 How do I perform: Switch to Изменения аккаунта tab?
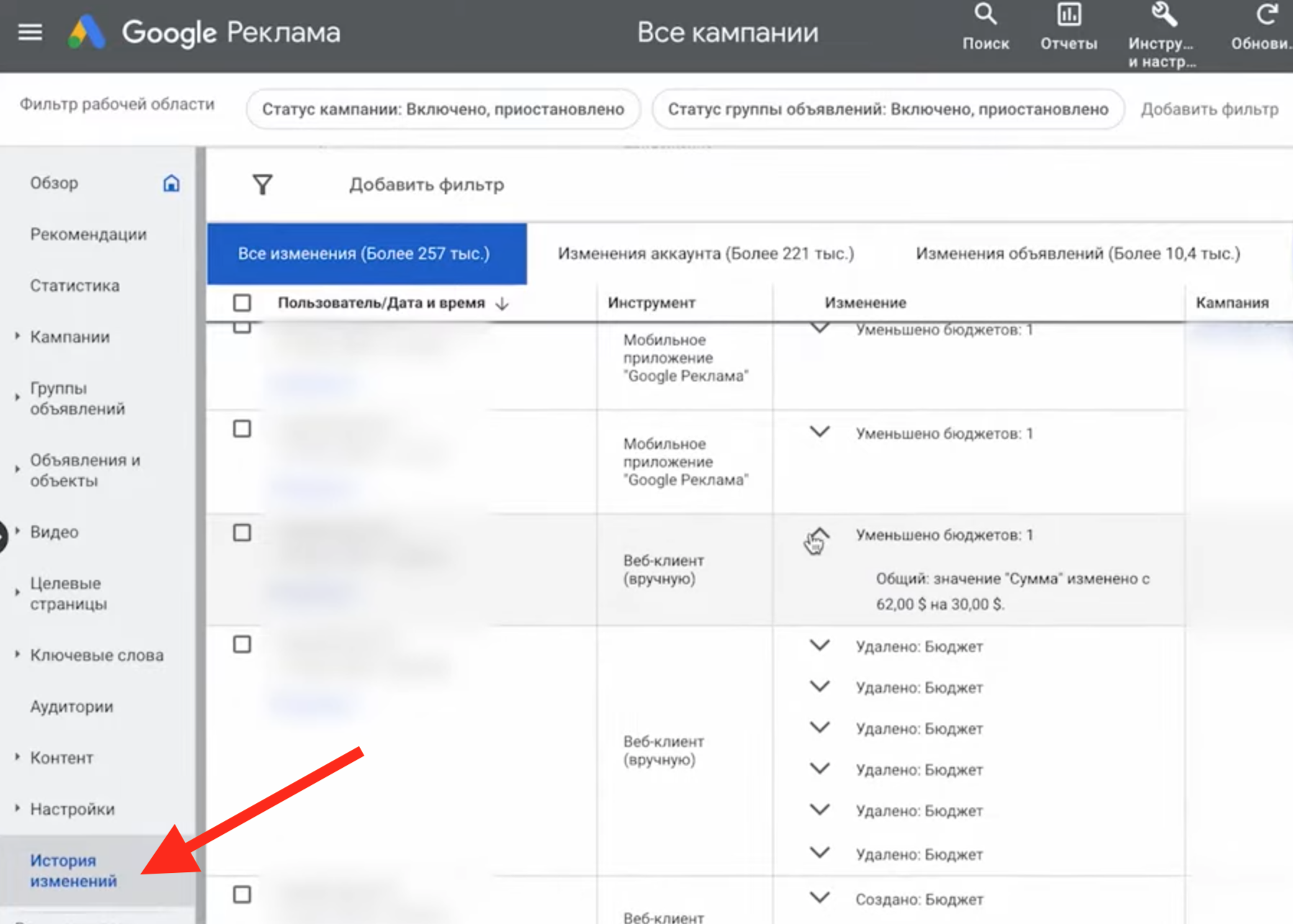point(705,253)
